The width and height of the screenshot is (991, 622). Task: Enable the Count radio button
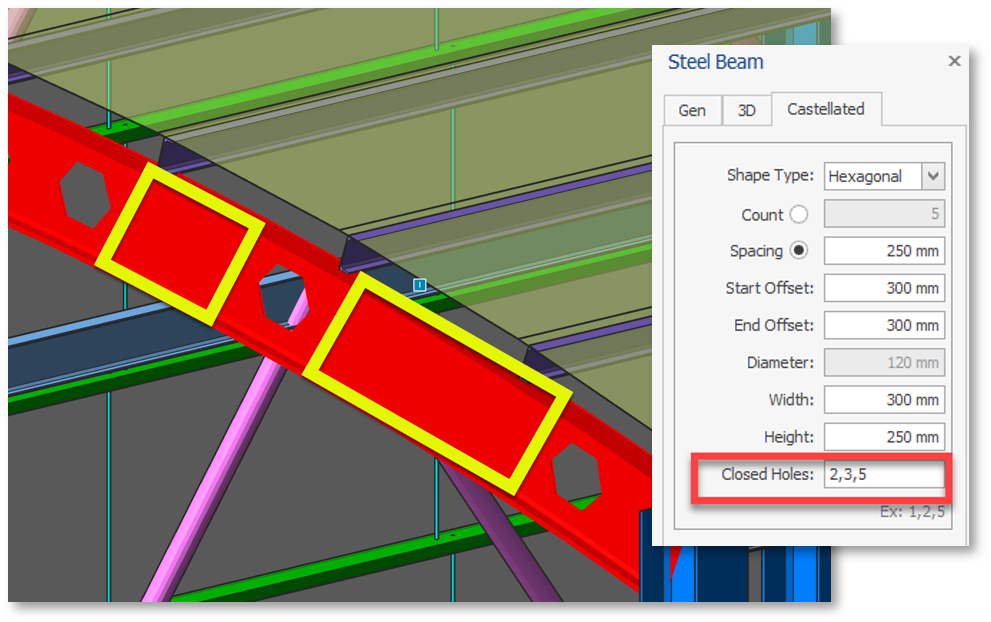point(798,214)
